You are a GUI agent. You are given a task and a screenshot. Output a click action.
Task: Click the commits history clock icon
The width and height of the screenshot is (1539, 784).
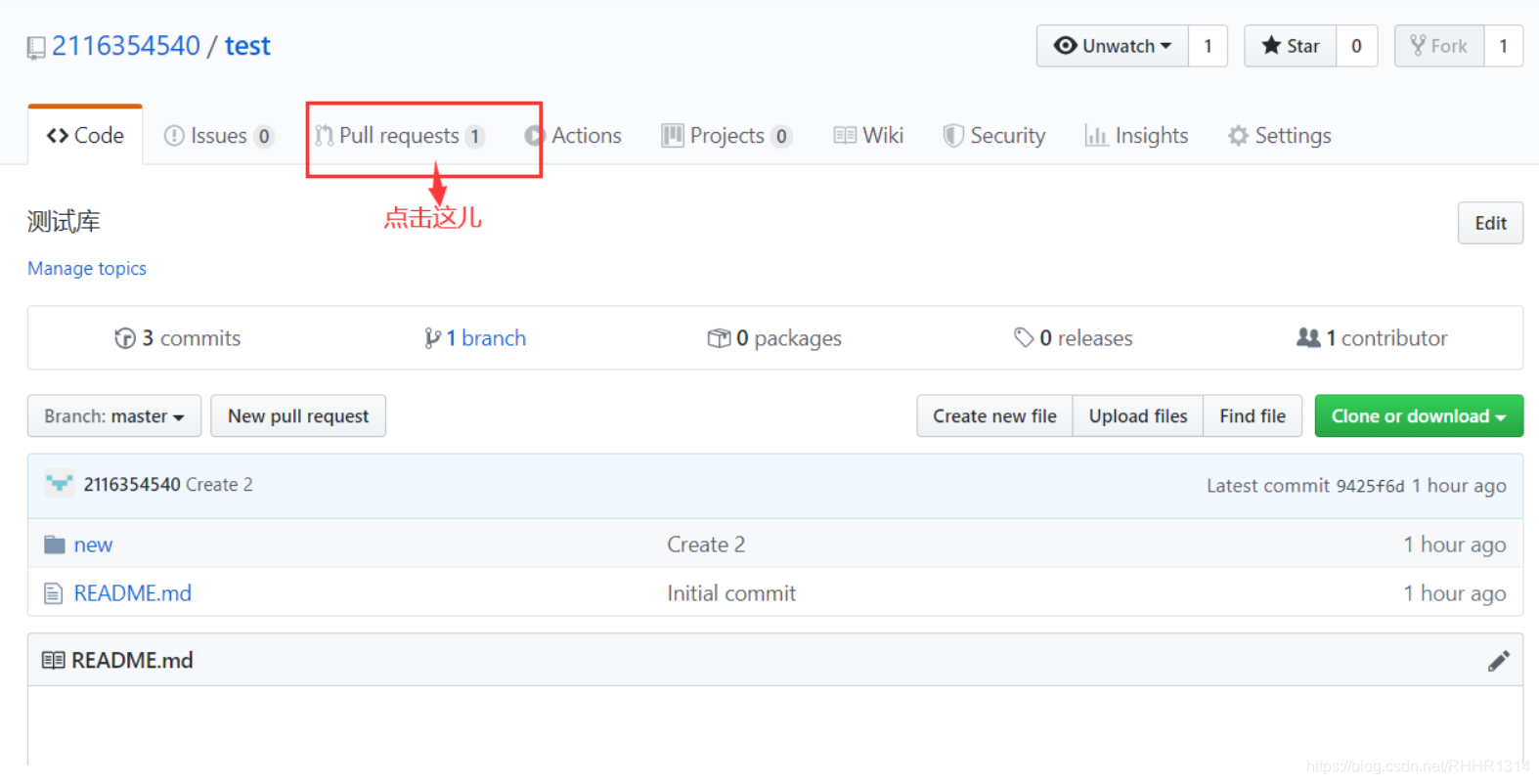pos(125,338)
